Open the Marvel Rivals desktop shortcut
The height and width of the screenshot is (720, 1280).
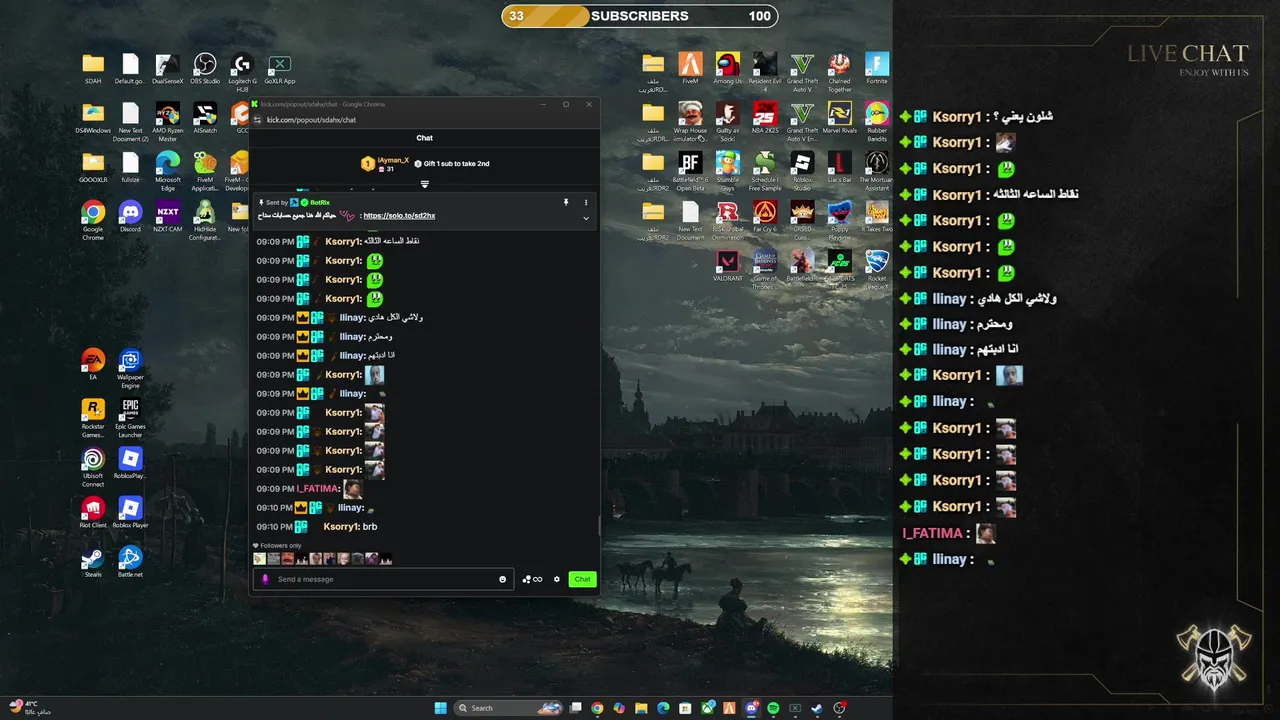(840, 118)
